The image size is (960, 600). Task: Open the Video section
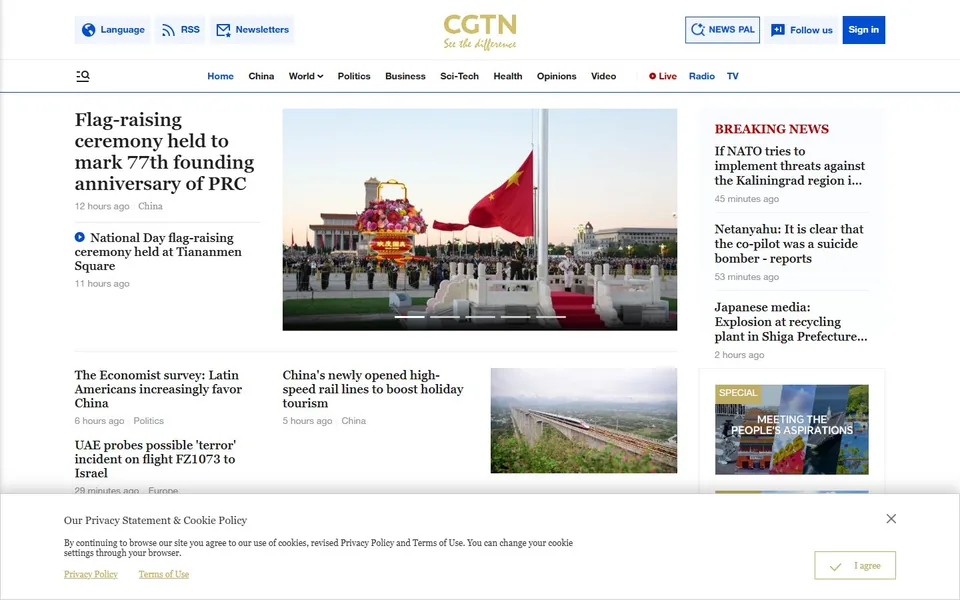(x=603, y=76)
